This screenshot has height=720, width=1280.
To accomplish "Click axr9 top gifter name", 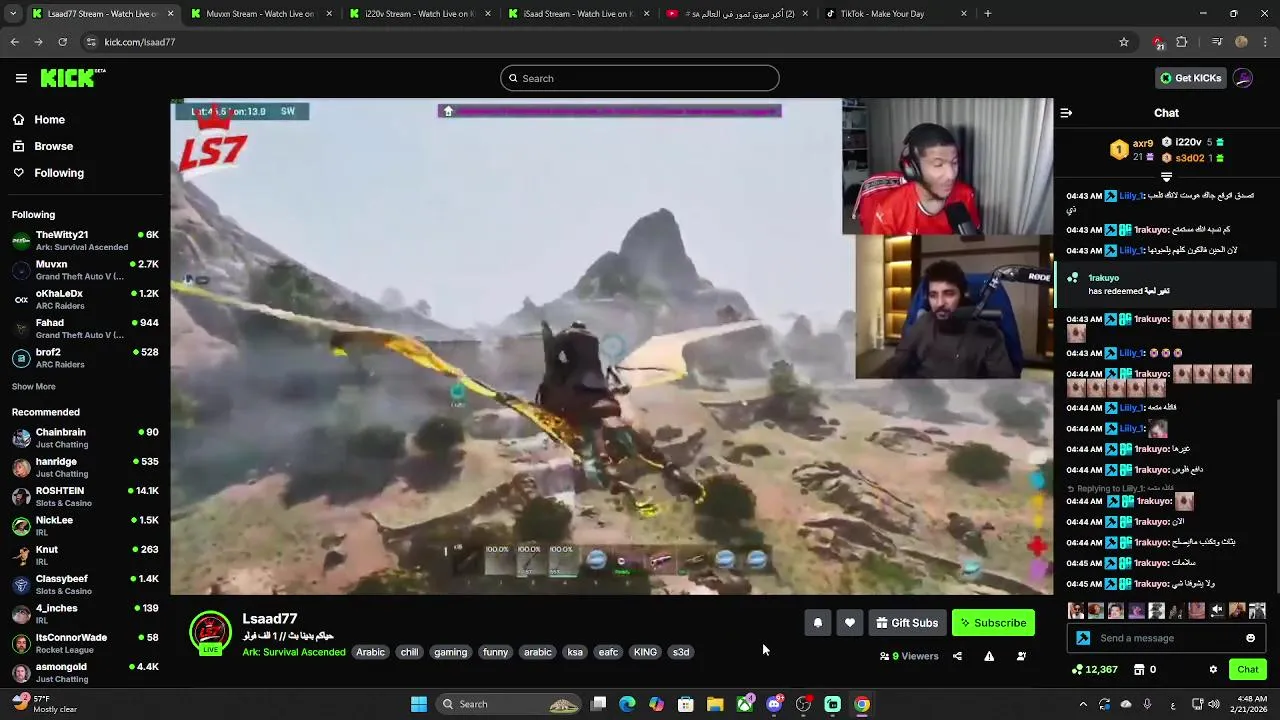I will click(x=1143, y=143).
